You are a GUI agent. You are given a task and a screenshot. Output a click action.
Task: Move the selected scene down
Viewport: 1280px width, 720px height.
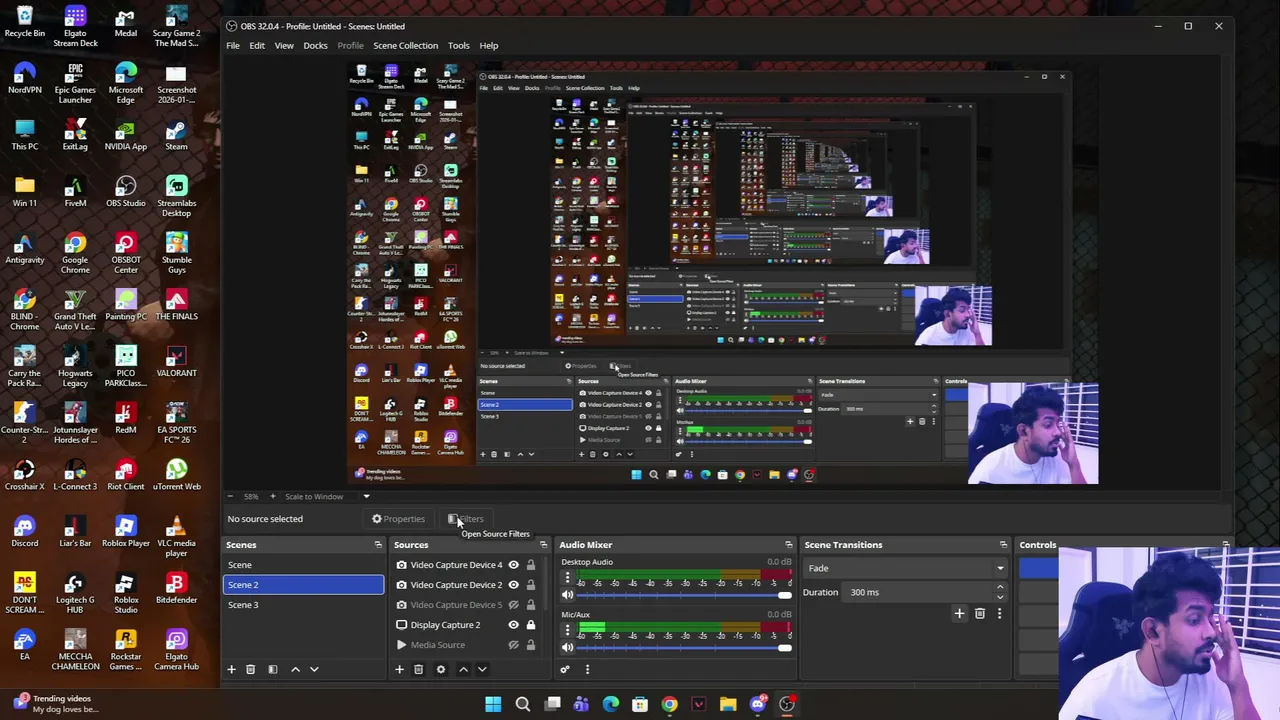[314, 669]
